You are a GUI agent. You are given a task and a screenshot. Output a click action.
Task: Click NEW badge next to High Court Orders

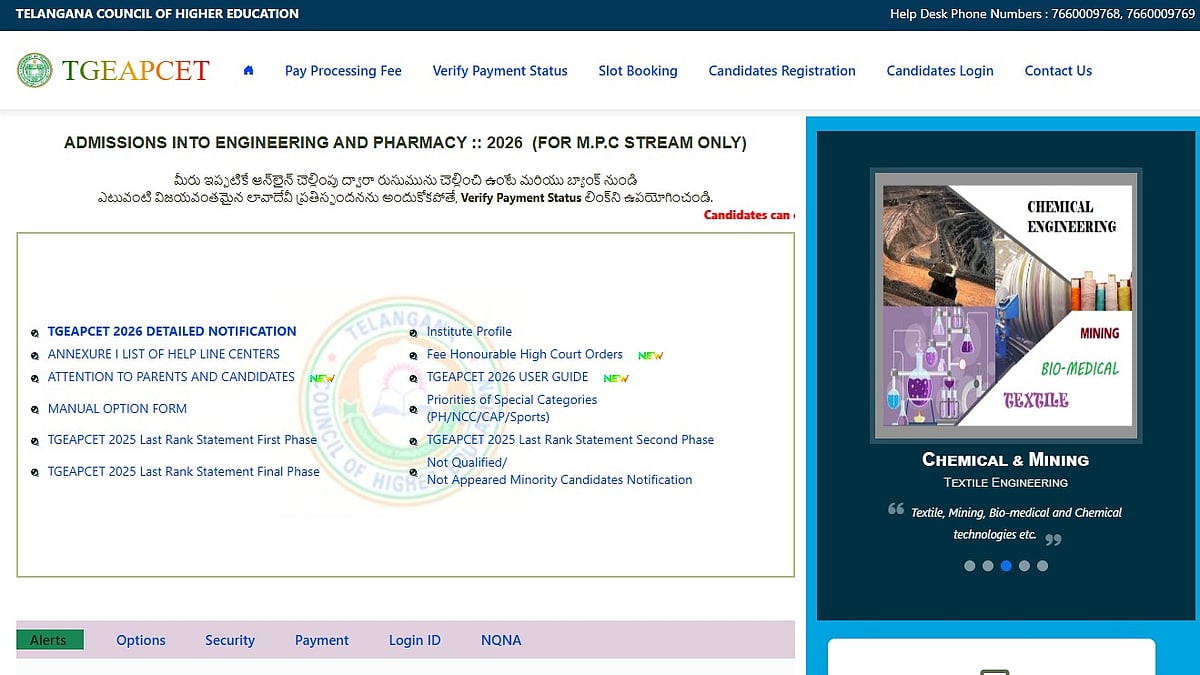(x=651, y=356)
